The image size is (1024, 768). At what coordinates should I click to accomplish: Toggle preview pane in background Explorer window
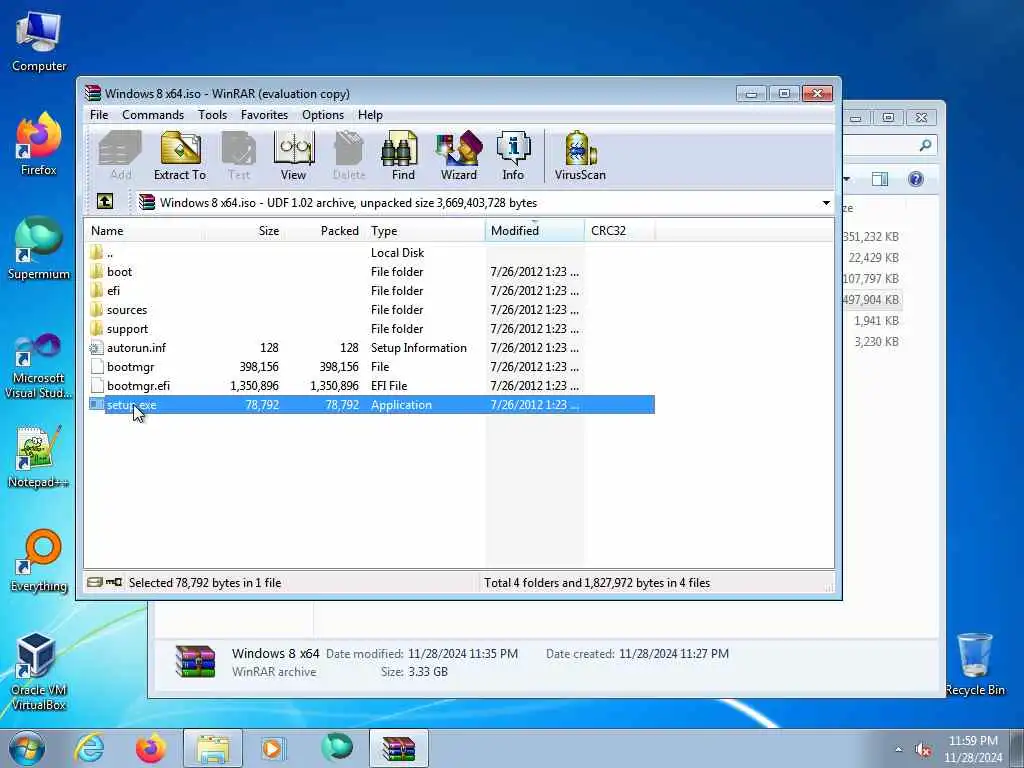[x=880, y=179]
